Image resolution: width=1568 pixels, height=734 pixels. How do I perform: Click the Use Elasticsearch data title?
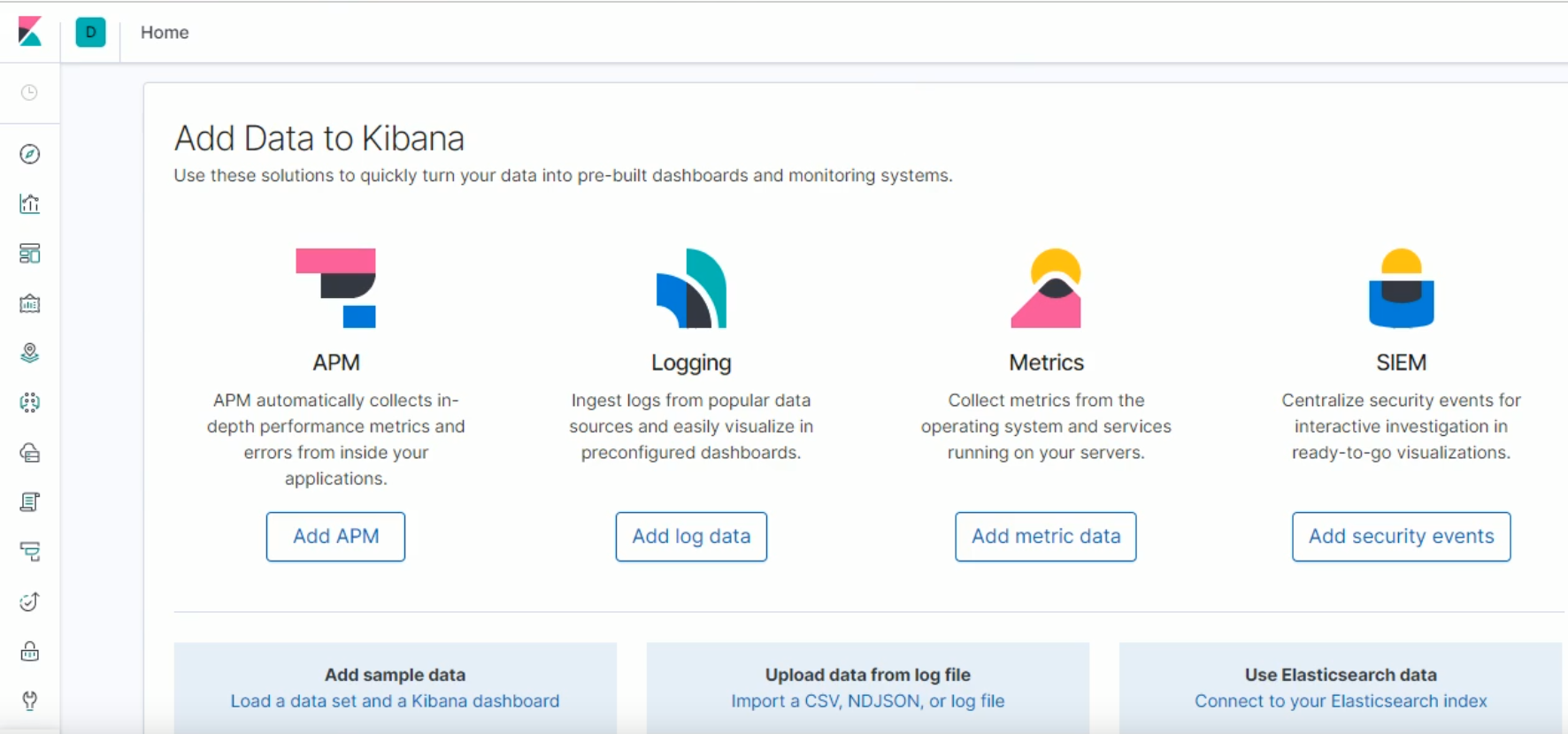click(1341, 675)
